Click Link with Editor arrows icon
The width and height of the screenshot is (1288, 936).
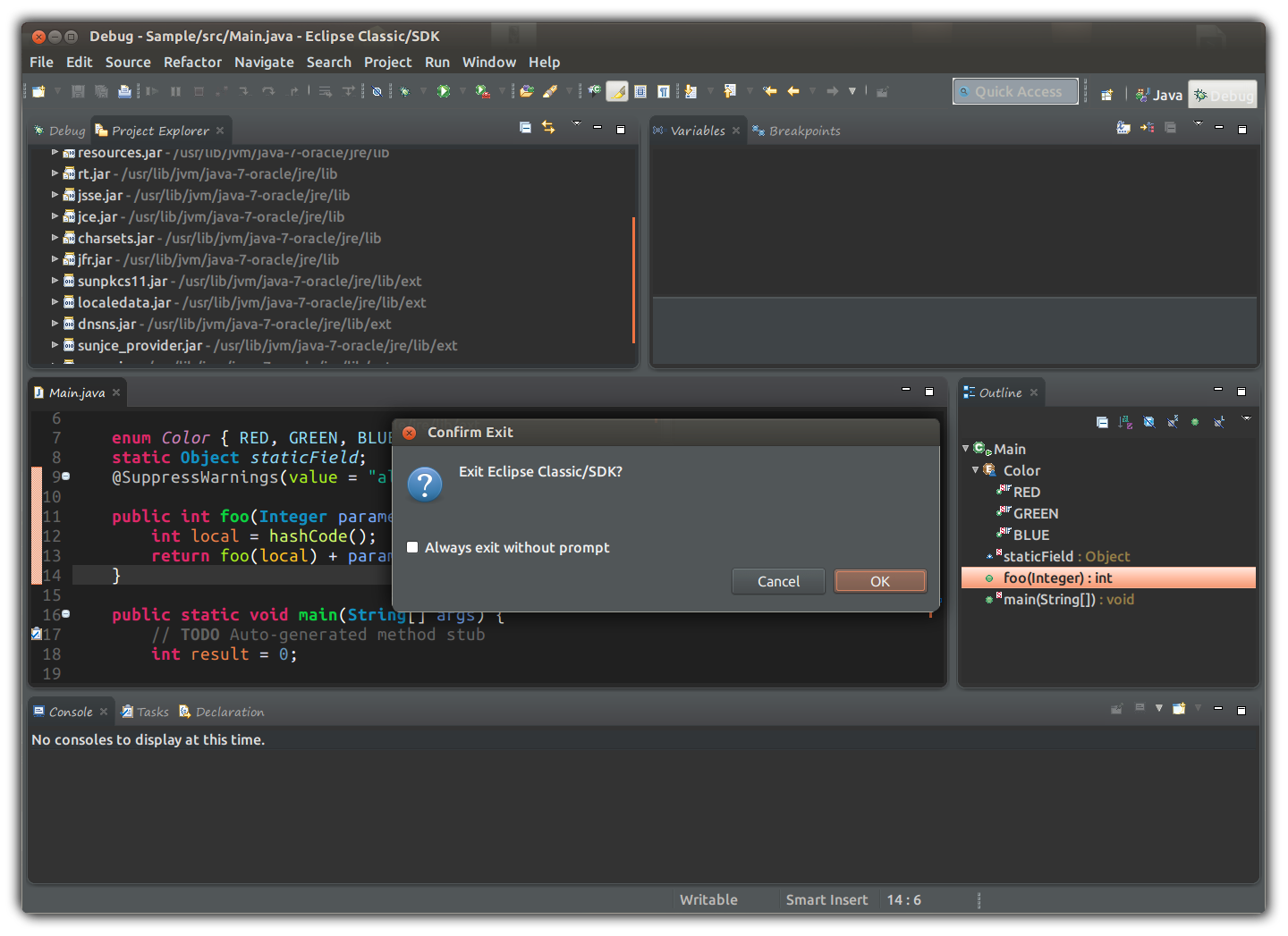(548, 128)
